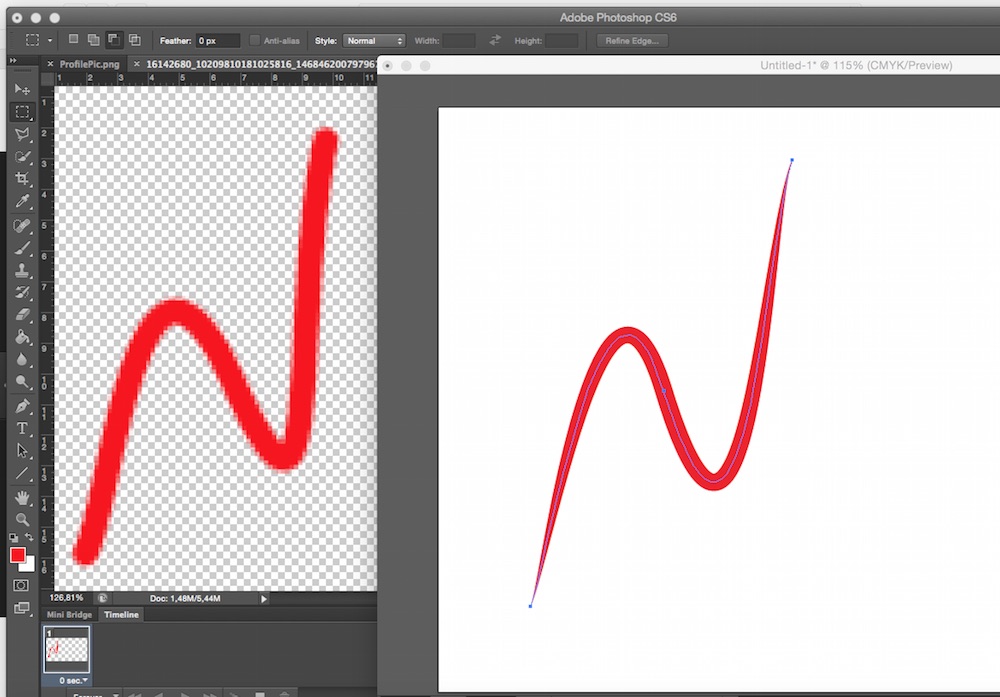Image resolution: width=1000 pixels, height=697 pixels.
Task: Expand the toolbox with double-arrow icon
Action: [x=13, y=61]
